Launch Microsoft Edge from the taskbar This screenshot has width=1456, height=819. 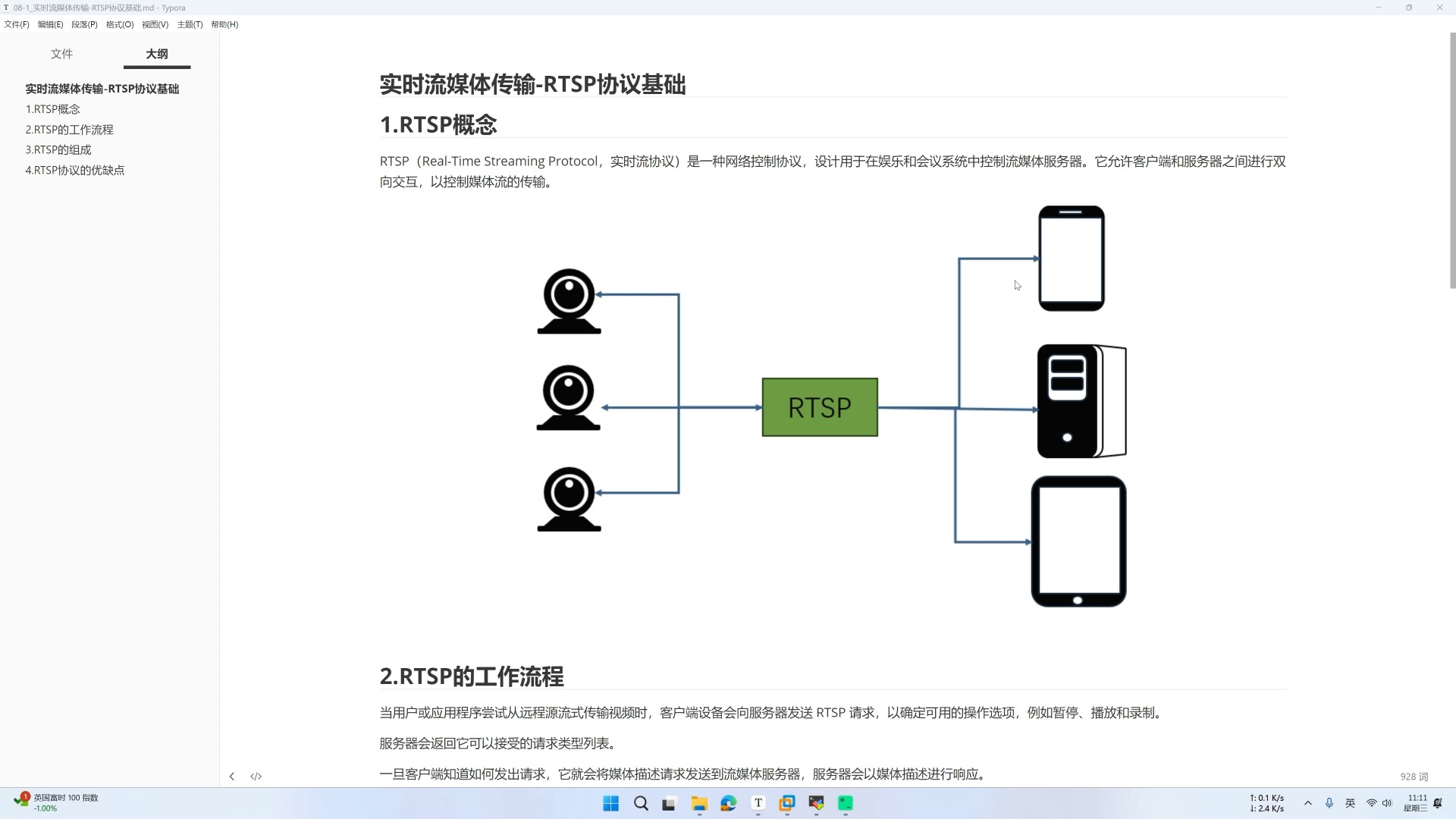728,803
